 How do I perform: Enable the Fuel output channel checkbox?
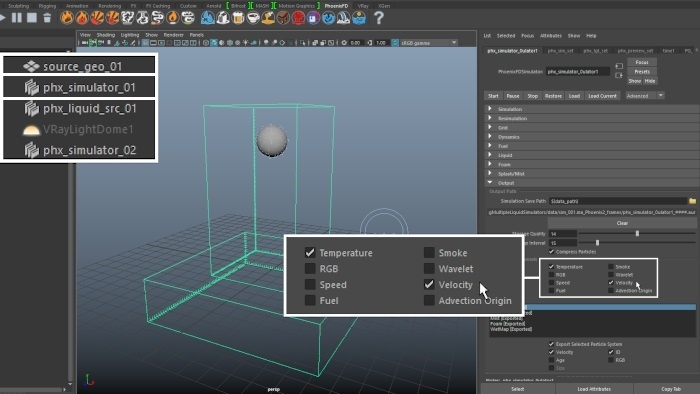[x=551, y=290]
